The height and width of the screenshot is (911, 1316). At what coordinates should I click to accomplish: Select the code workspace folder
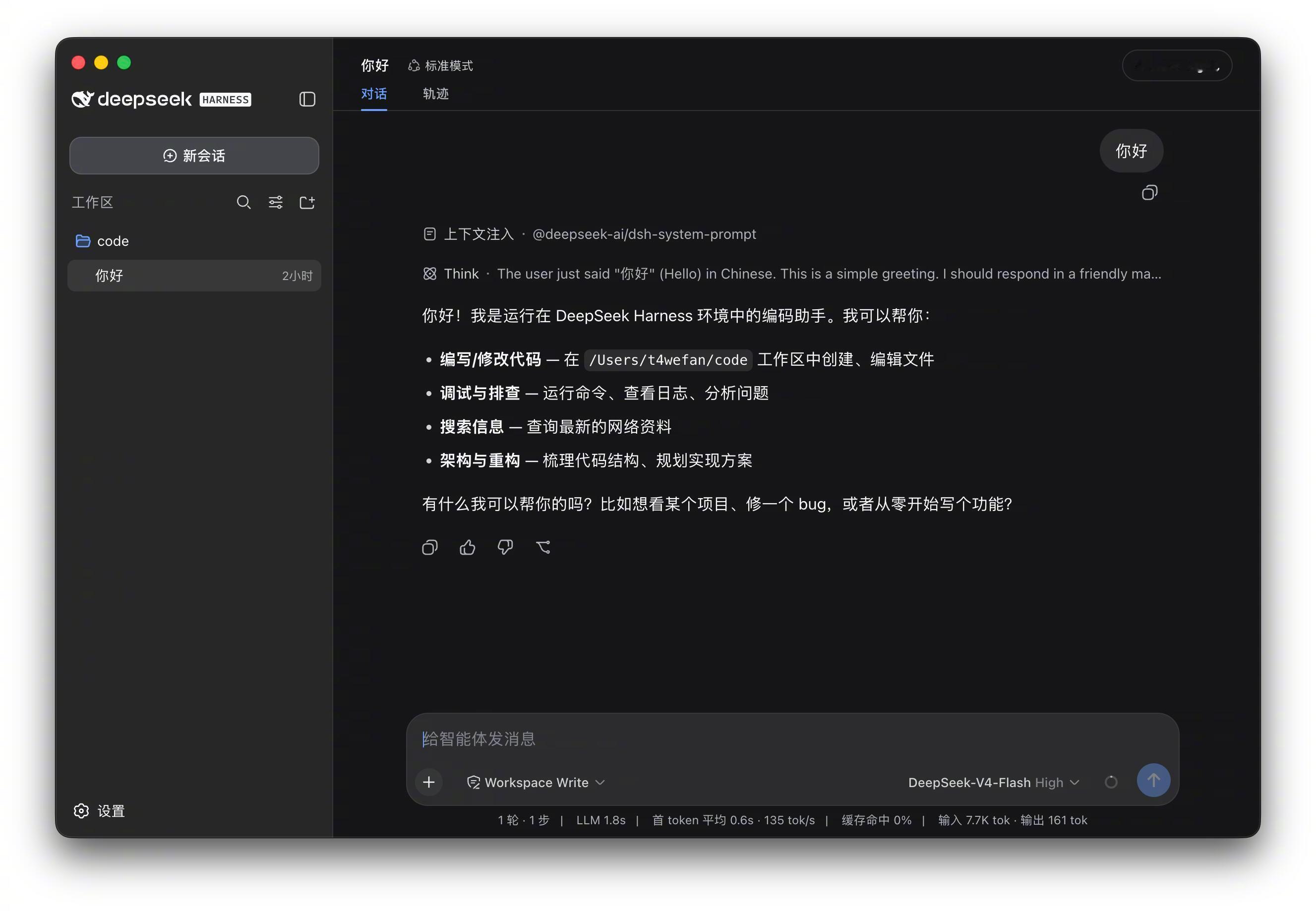(194, 241)
